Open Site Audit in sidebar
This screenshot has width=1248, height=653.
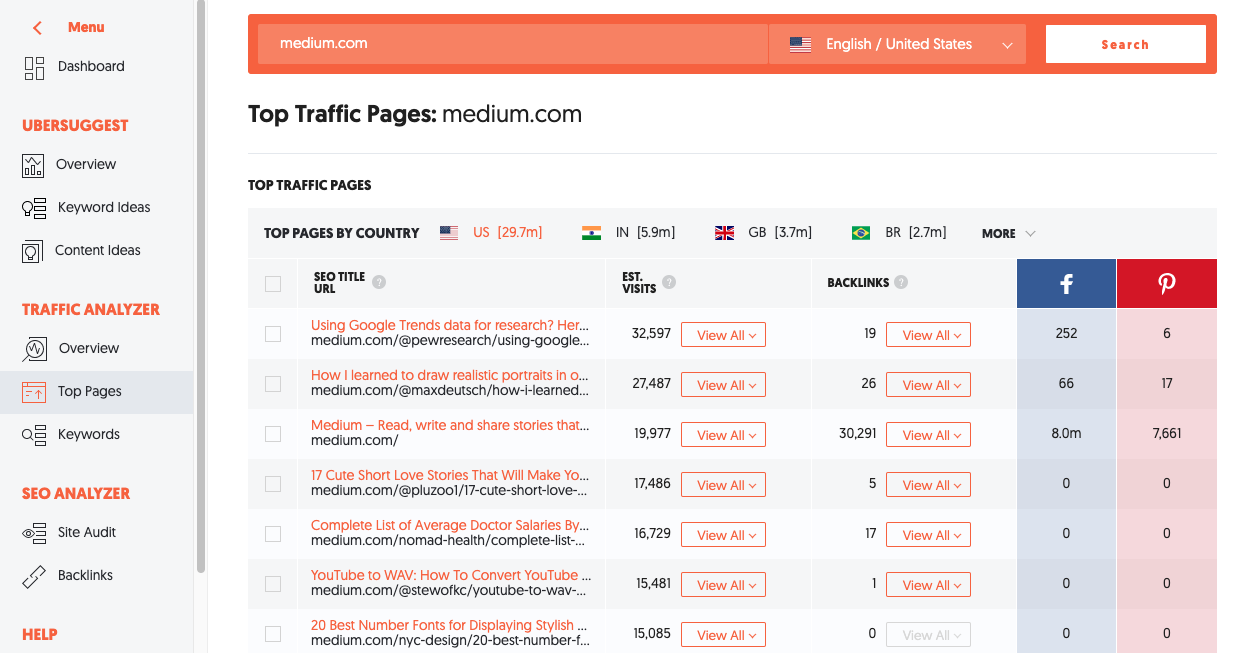87,532
